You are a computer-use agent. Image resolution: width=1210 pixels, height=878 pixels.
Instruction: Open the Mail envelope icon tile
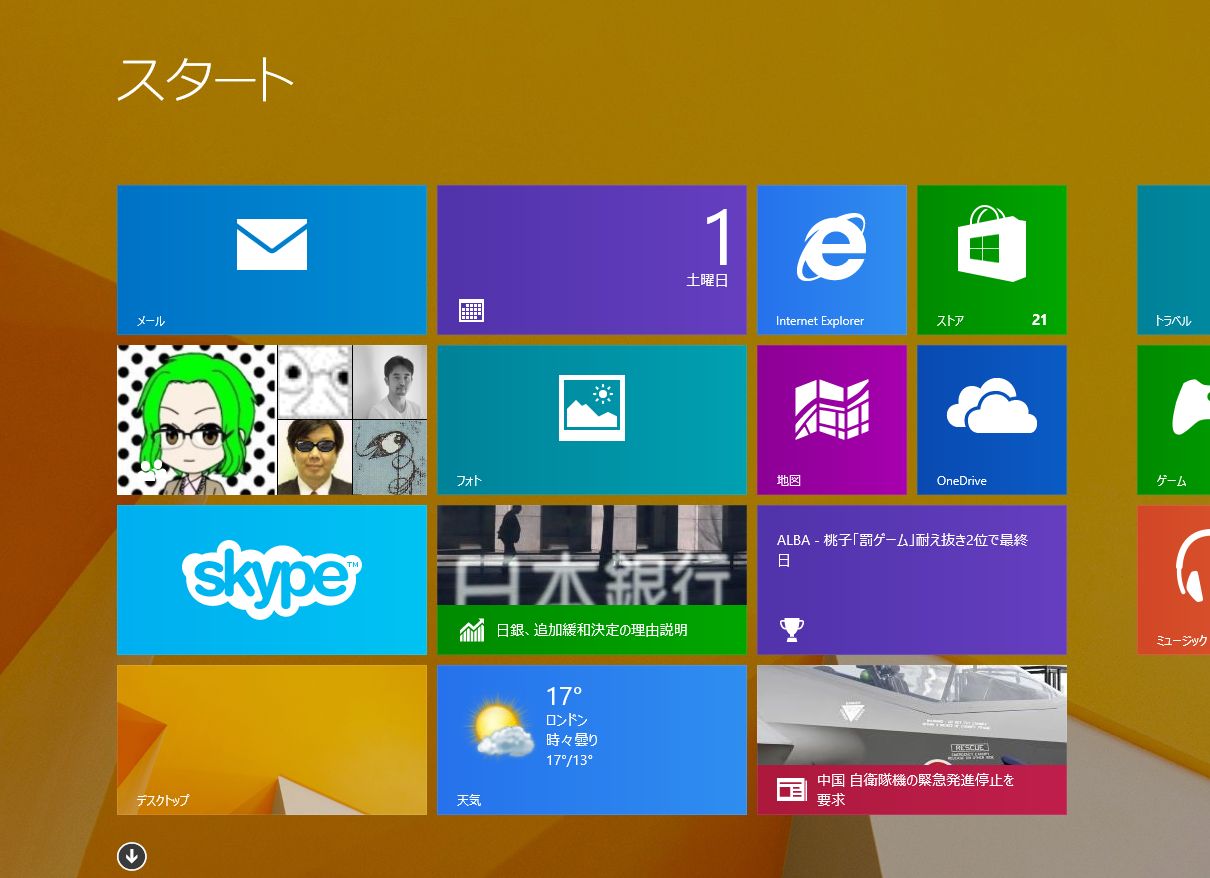[272, 244]
